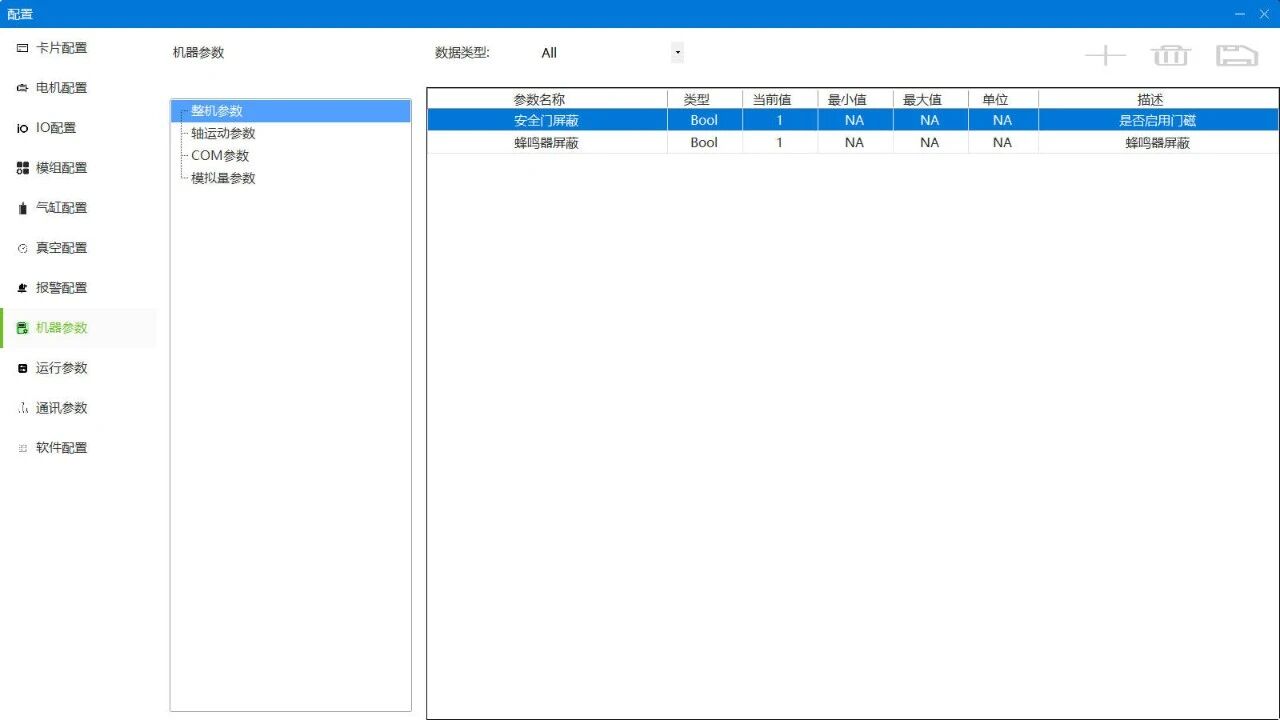Click the delete trash bin icon
1280x720 pixels.
point(1171,55)
